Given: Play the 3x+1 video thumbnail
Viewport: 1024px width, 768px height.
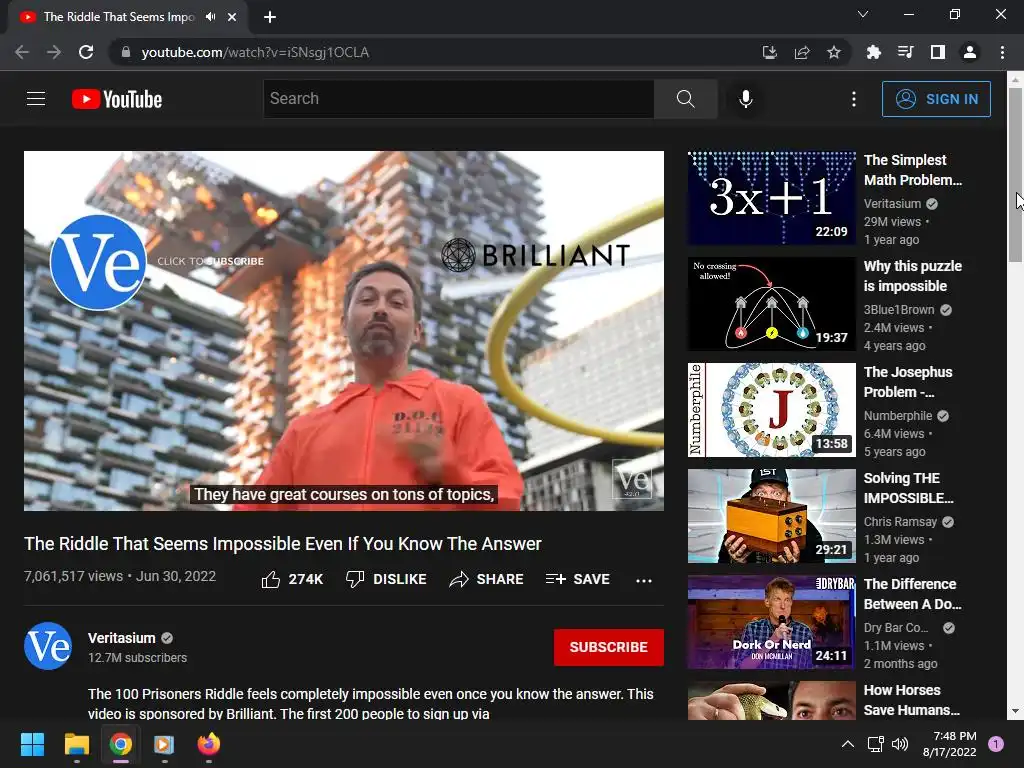Looking at the screenshot, I should coord(771,198).
